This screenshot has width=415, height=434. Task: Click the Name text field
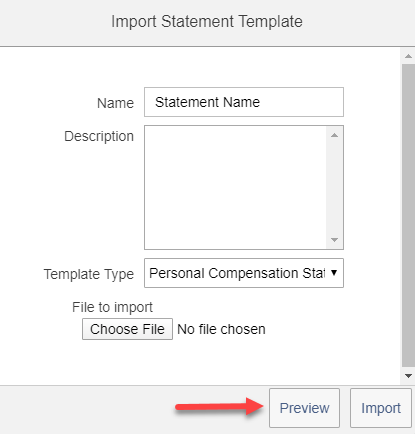244,102
